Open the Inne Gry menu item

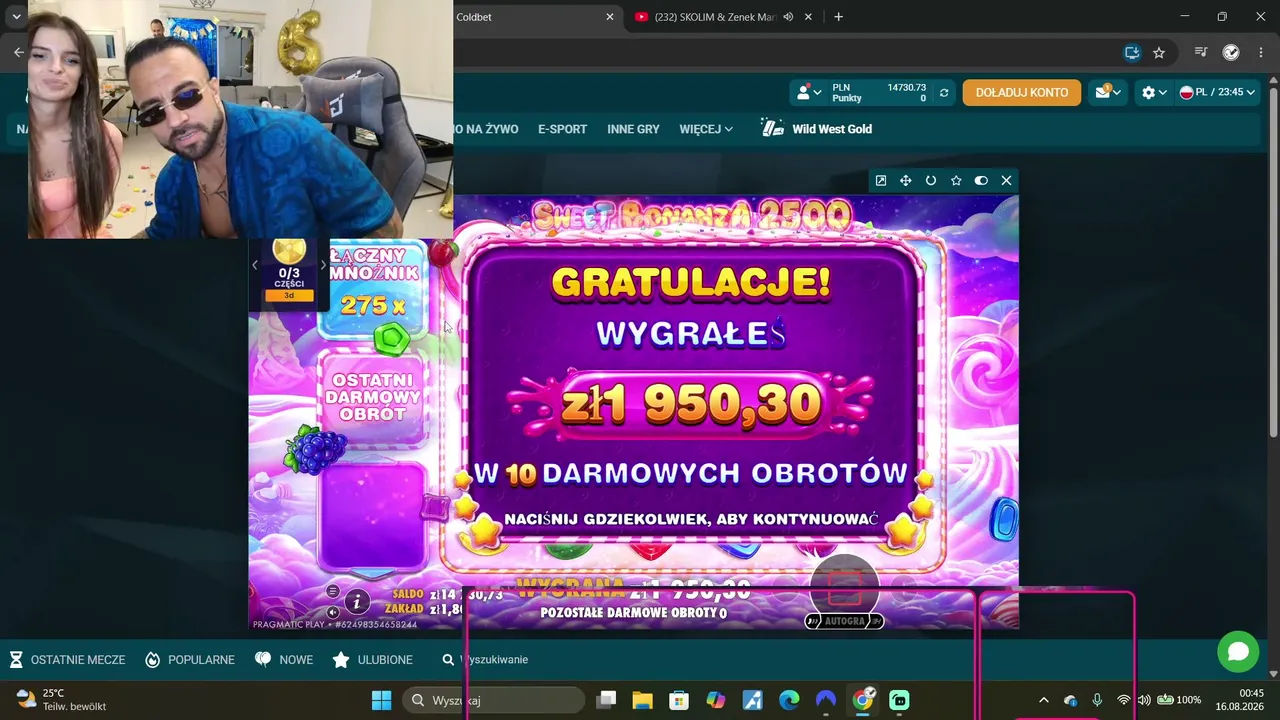(633, 129)
